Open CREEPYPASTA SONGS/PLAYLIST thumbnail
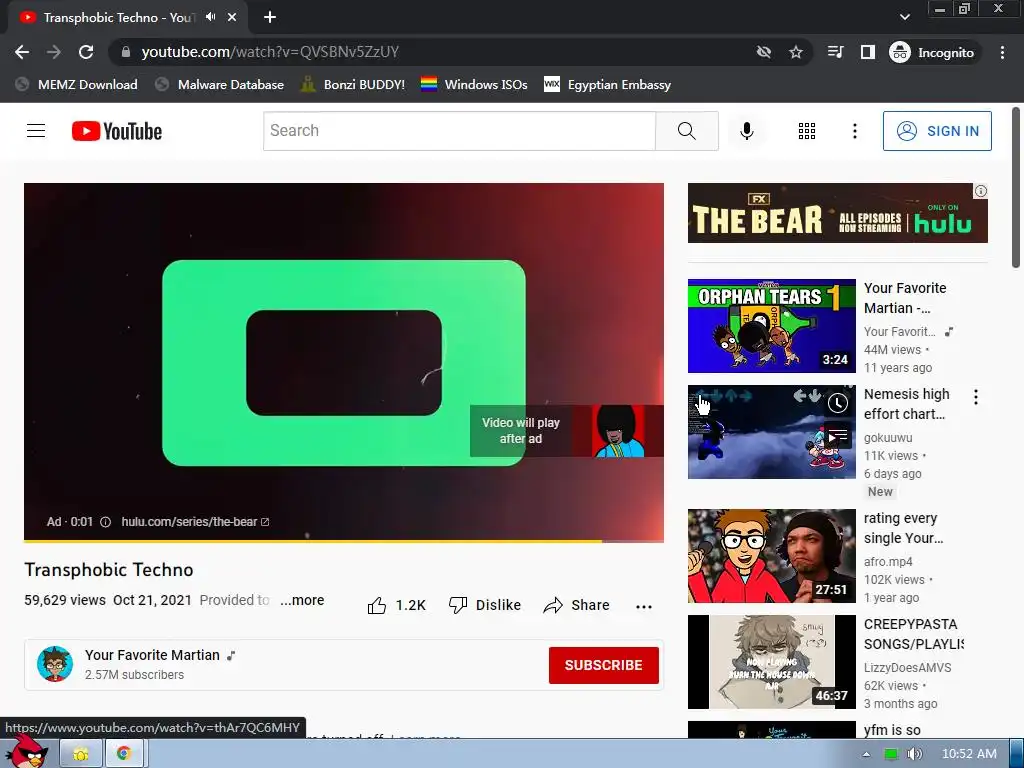 (x=771, y=662)
